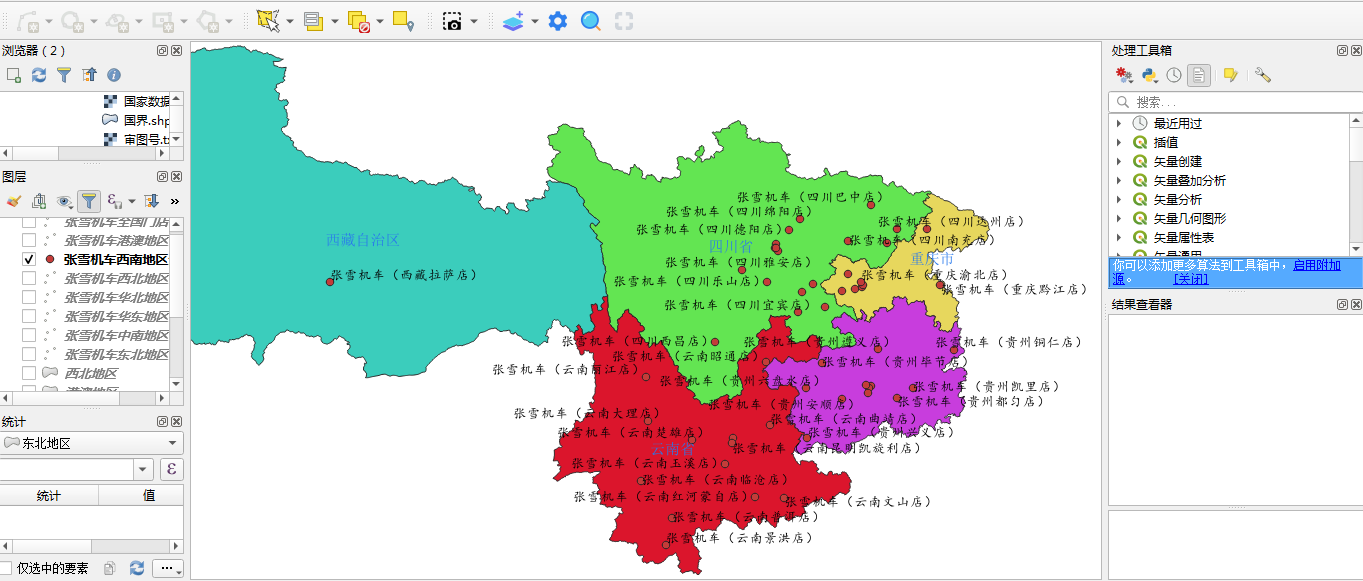Viewport: 1363px width, 581px height.
Task: Refresh the browser panel
Action: point(39,75)
